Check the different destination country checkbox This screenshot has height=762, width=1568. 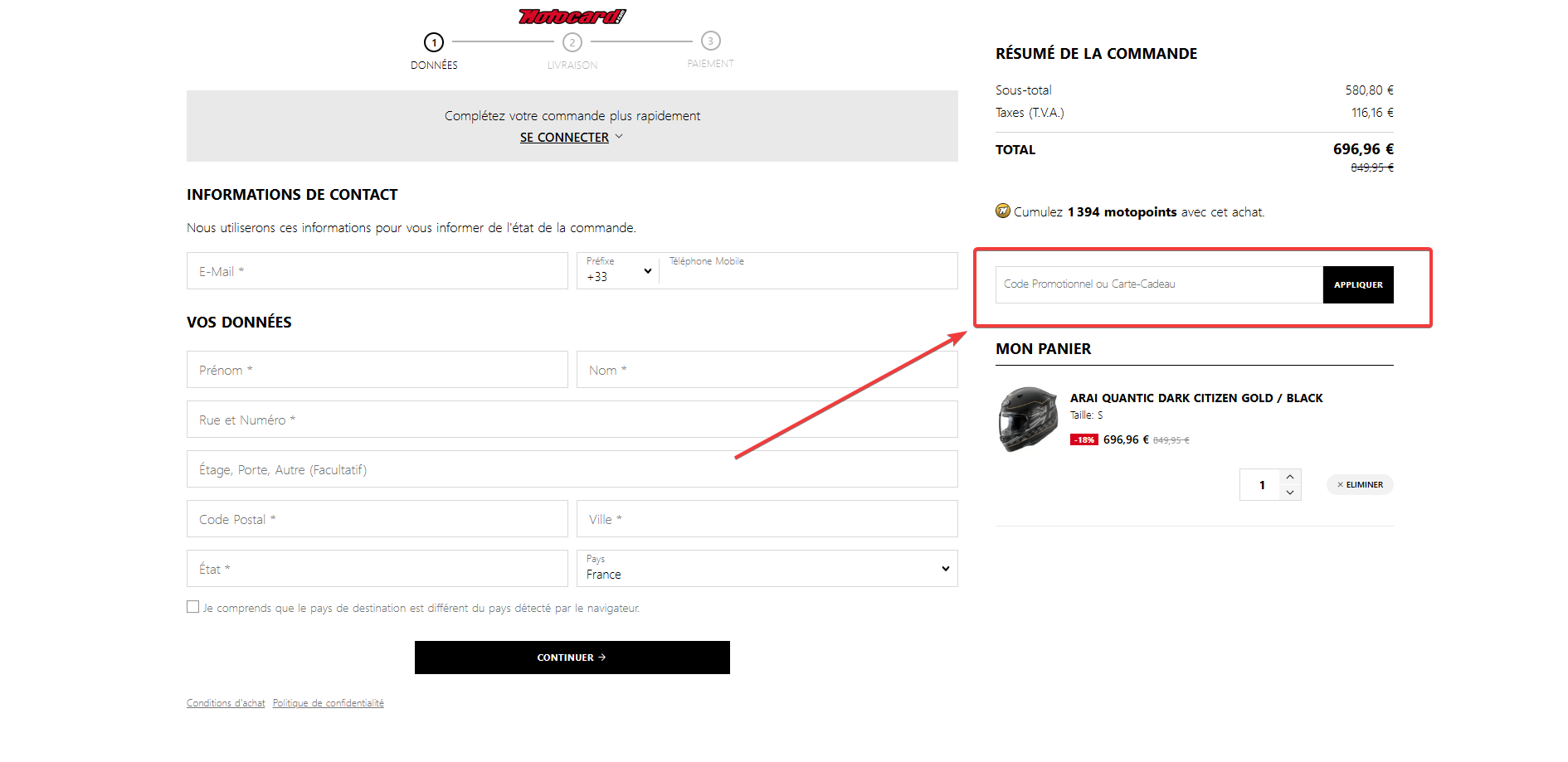click(193, 607)
